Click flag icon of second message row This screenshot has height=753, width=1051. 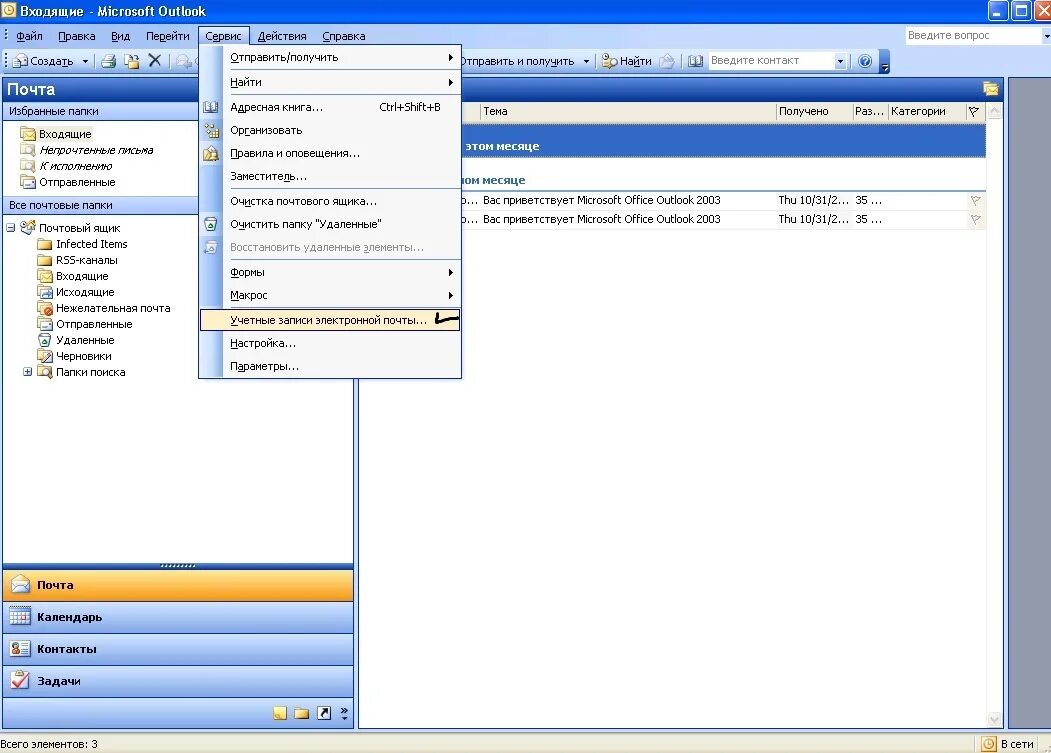click(x=975, y=219)
